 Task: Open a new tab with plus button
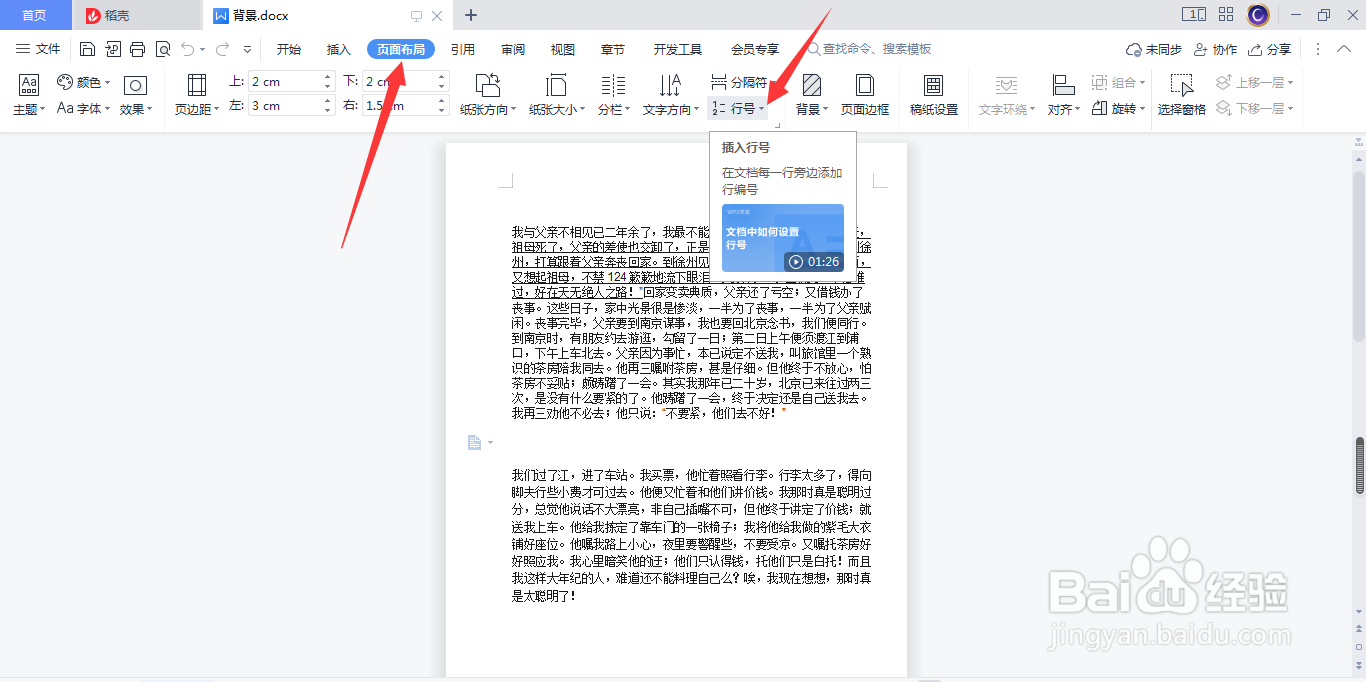tap(471, 15)
